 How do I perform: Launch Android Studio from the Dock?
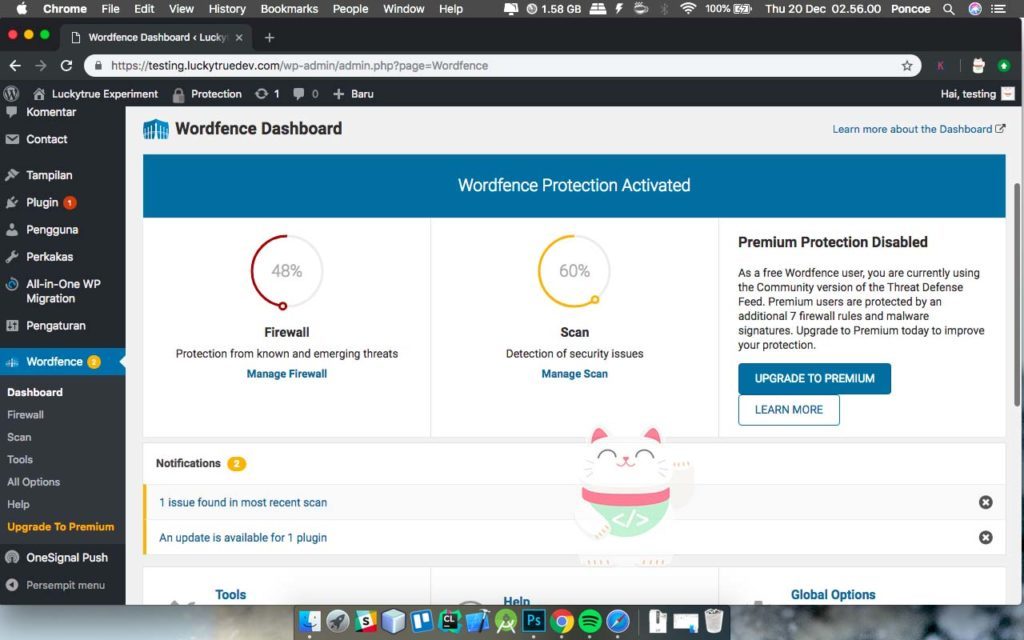[x=506, y=621]
